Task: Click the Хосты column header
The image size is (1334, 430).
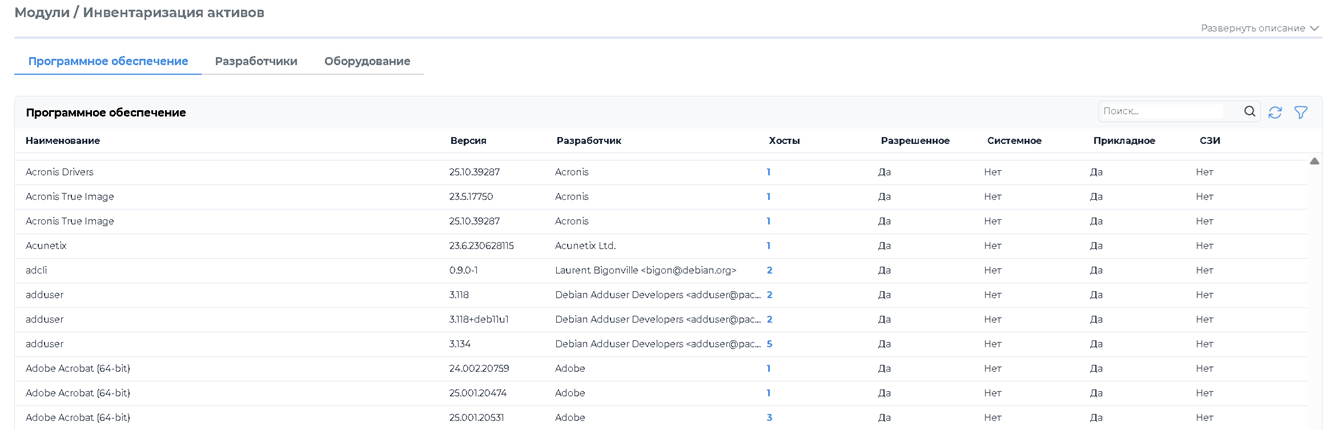Action: click(x=784, y=141)
